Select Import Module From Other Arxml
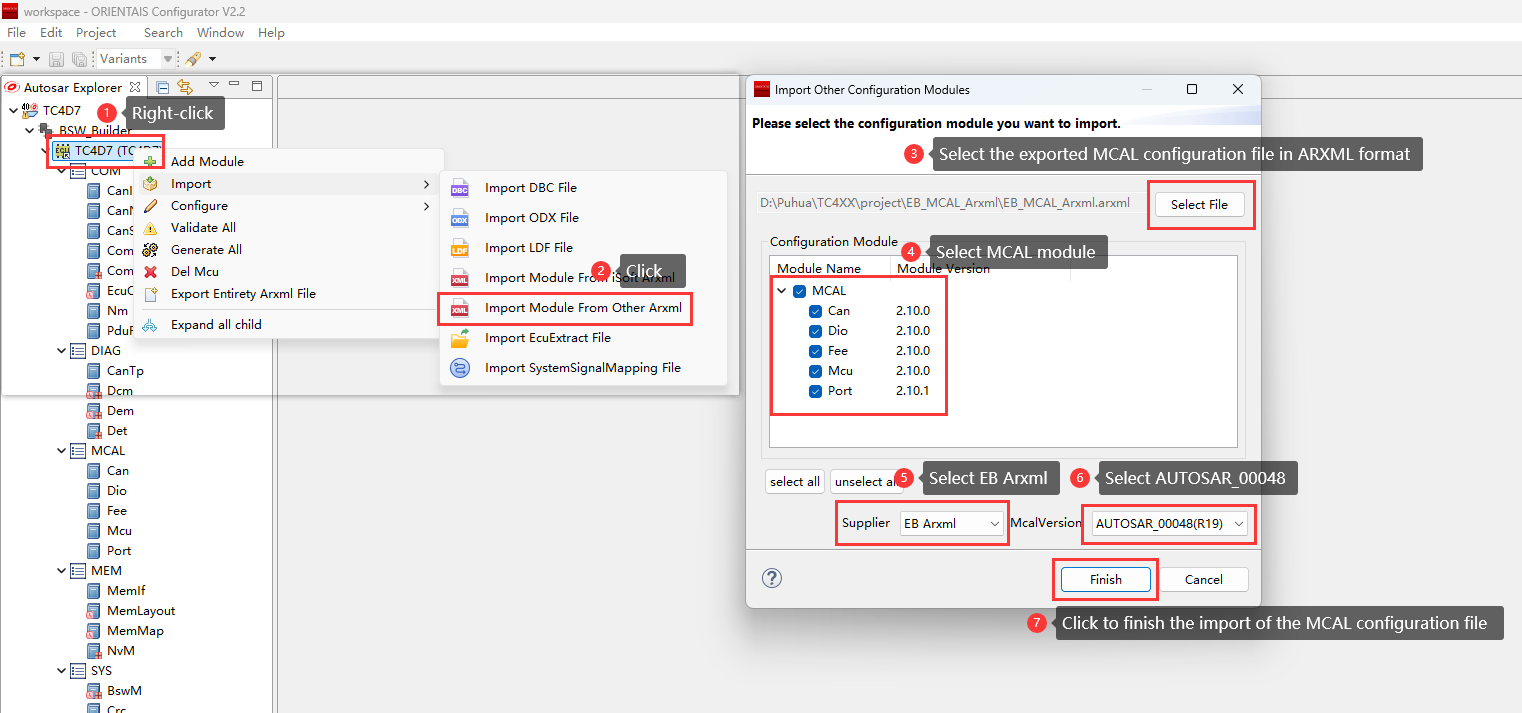1522x713 pixels. click(x=582, y=308)
